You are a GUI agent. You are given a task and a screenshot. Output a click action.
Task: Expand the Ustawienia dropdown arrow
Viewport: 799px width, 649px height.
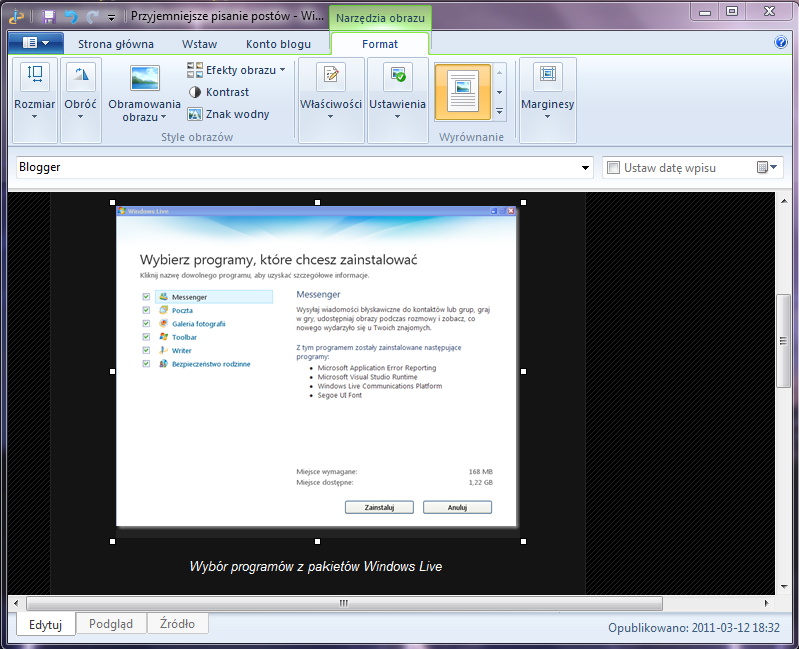tap(397, 117)
